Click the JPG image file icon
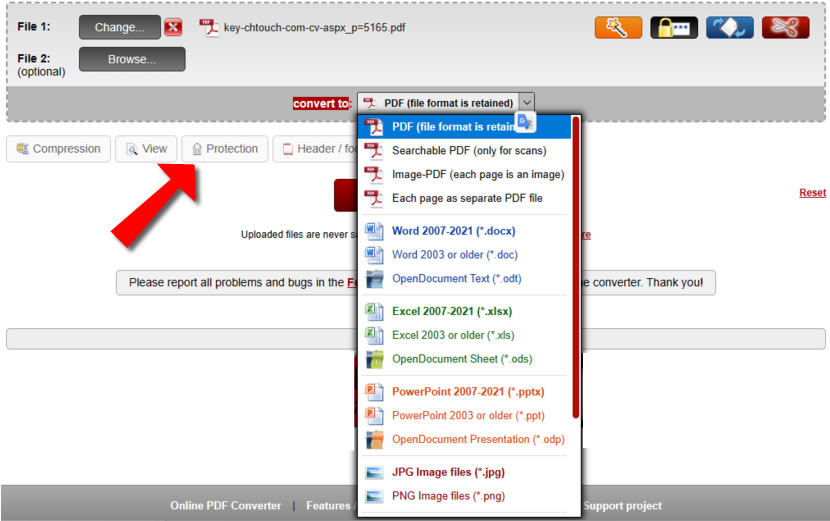830x521 pixels. click(x=374, y=473)
